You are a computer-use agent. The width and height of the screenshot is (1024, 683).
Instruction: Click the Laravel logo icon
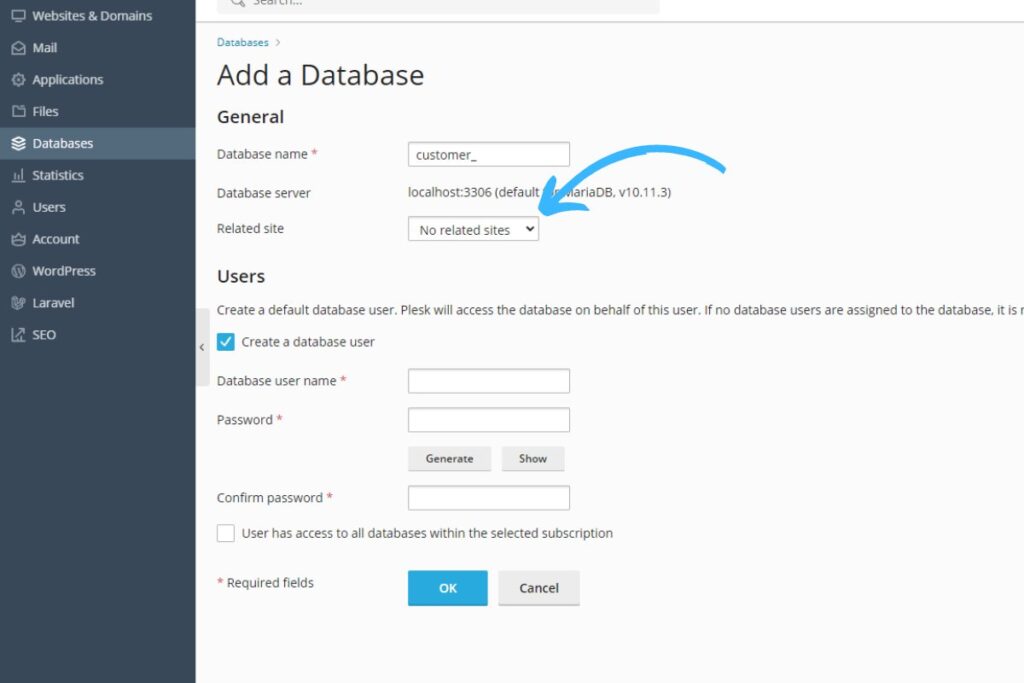18,303
